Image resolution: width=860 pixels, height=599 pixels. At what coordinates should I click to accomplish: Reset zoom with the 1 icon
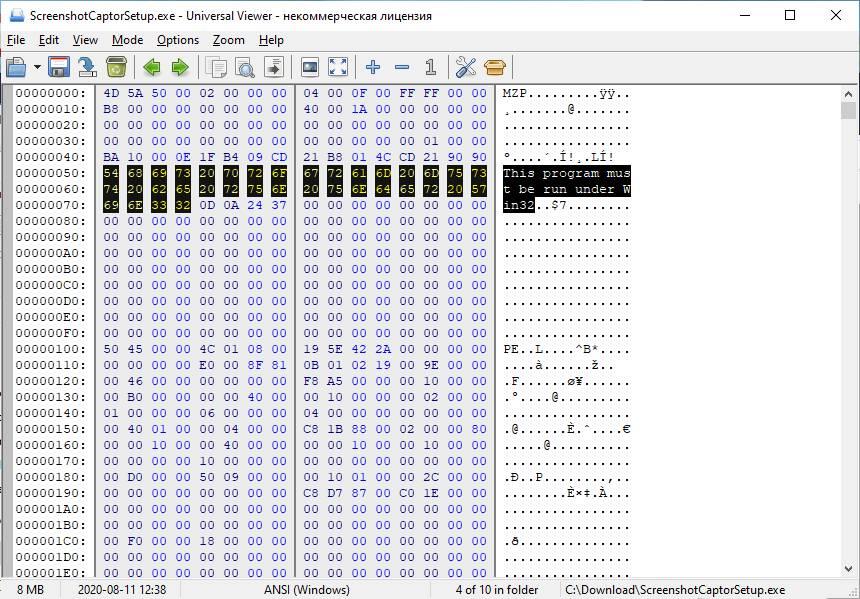click(x=430, y=67)
